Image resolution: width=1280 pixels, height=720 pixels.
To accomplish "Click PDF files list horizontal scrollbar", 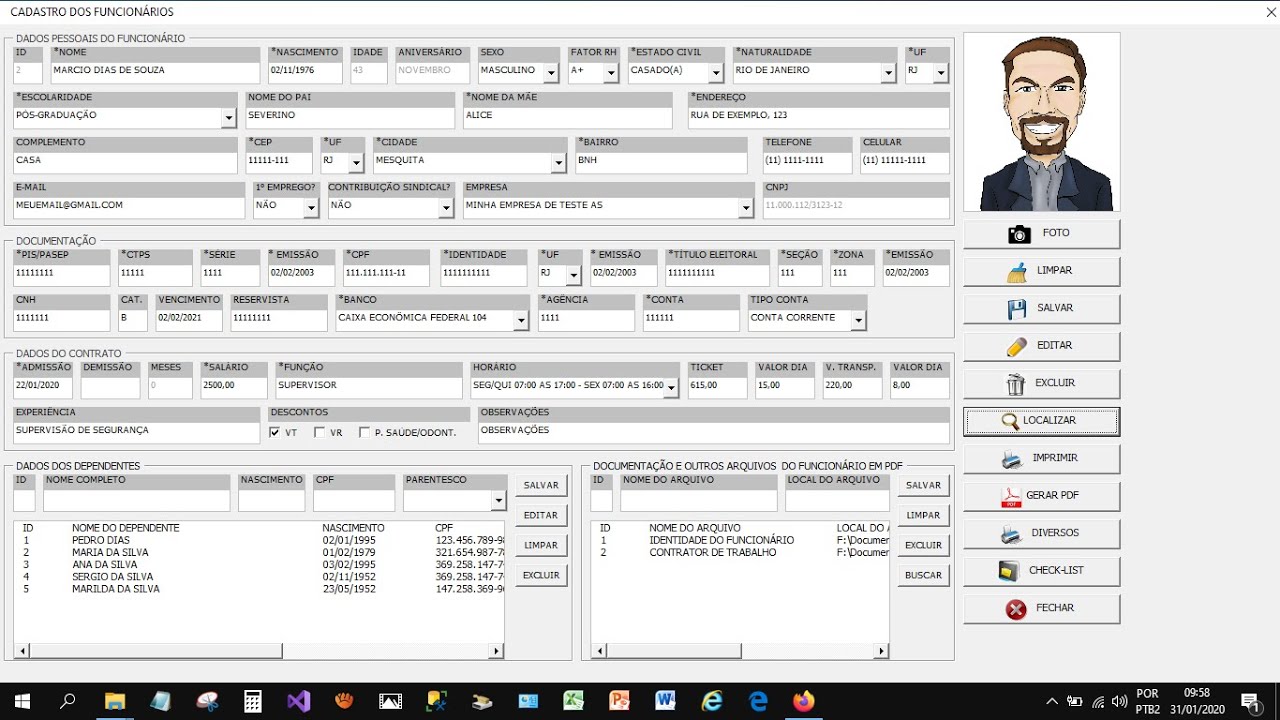I will tap(740, 651).
